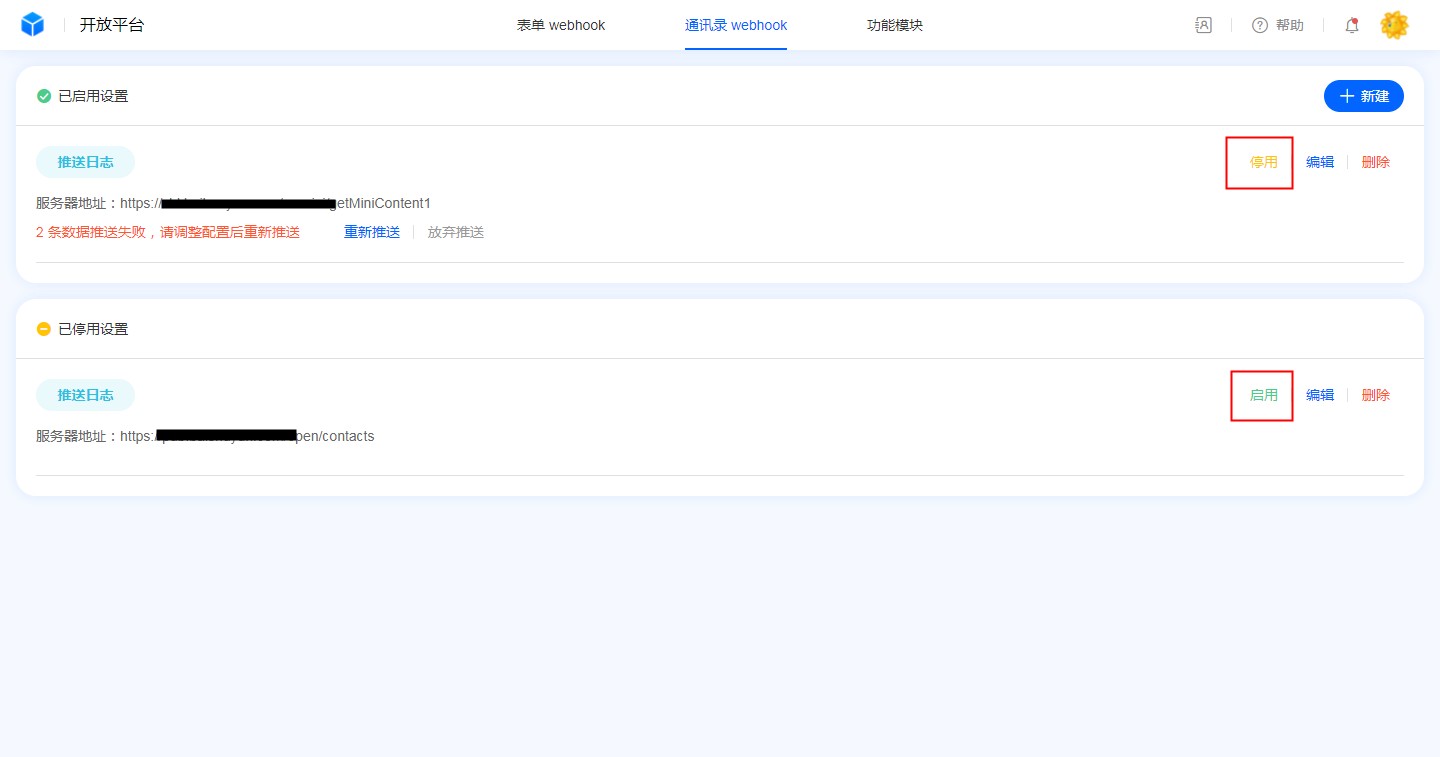Click the blue cube logo icon

33,25
